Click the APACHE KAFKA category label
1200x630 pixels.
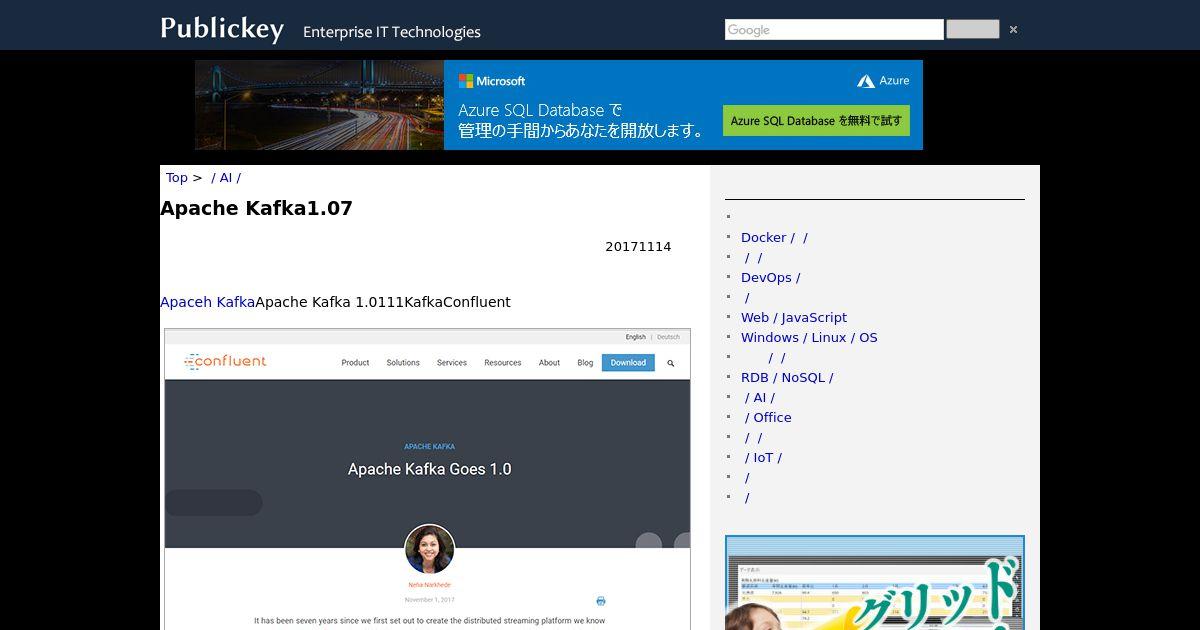(429, 446)
